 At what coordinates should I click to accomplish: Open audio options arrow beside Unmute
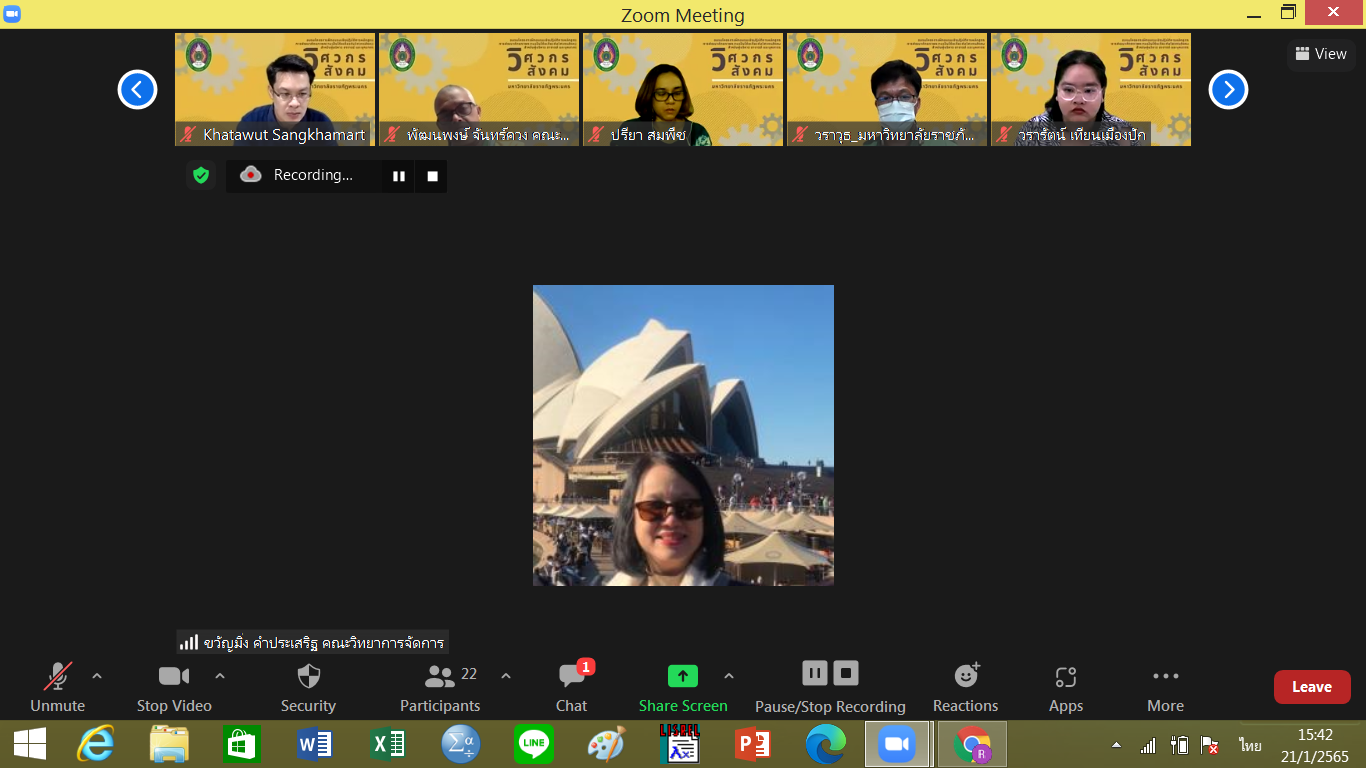pos(97,676)
